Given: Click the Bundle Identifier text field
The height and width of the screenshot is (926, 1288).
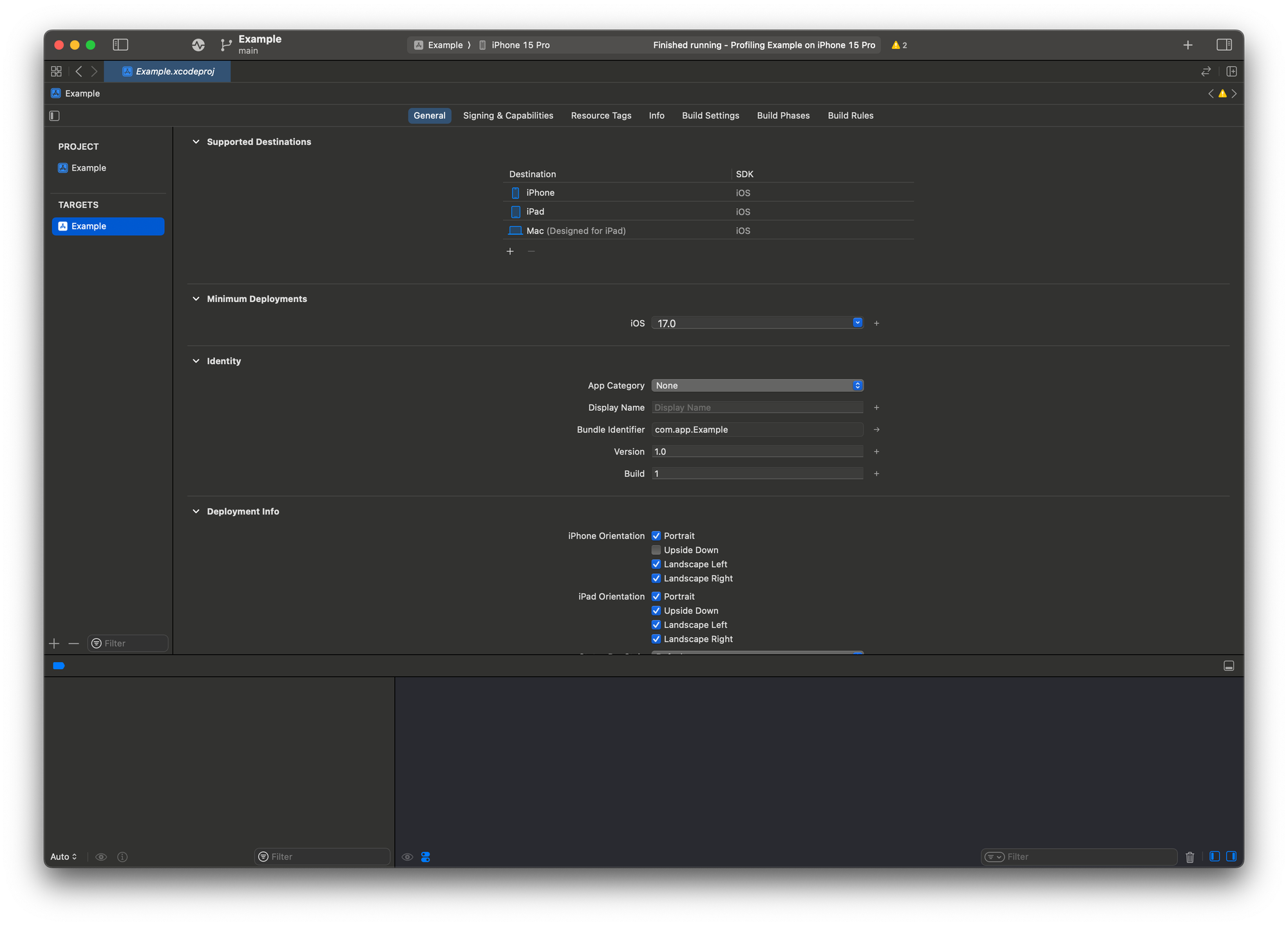Looking at the screenshot, I should (757, 430).
